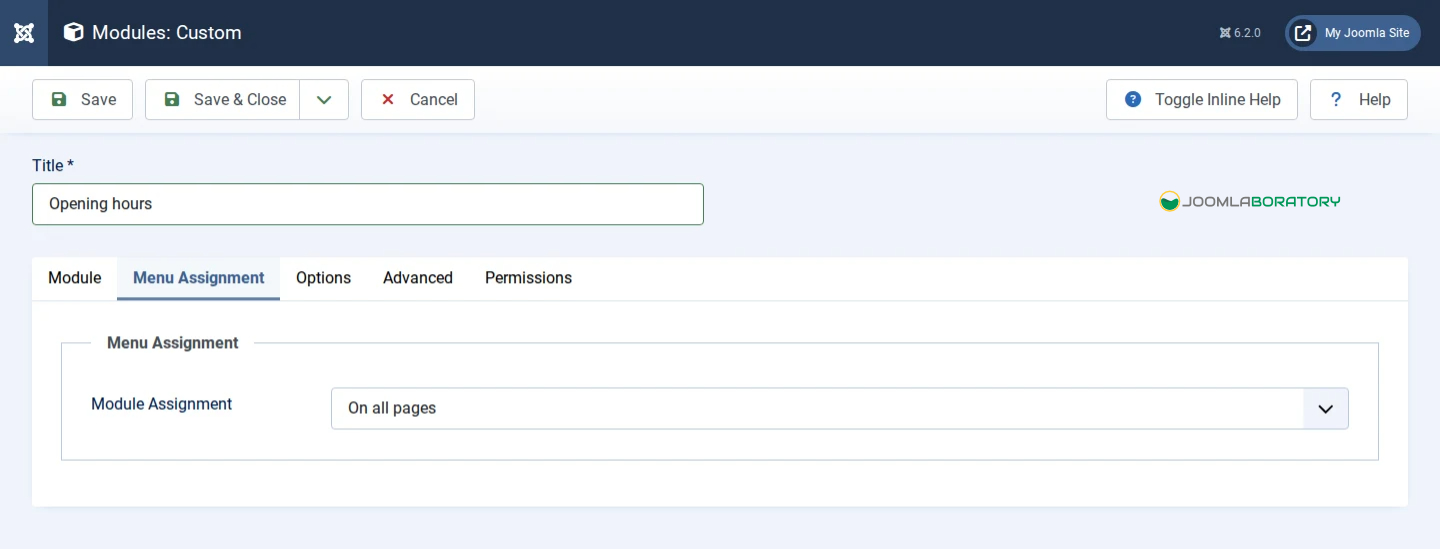Open the Permissions tab
Image resolution: width=1440 pixels, height=549 pixels.
pos(529,278)
